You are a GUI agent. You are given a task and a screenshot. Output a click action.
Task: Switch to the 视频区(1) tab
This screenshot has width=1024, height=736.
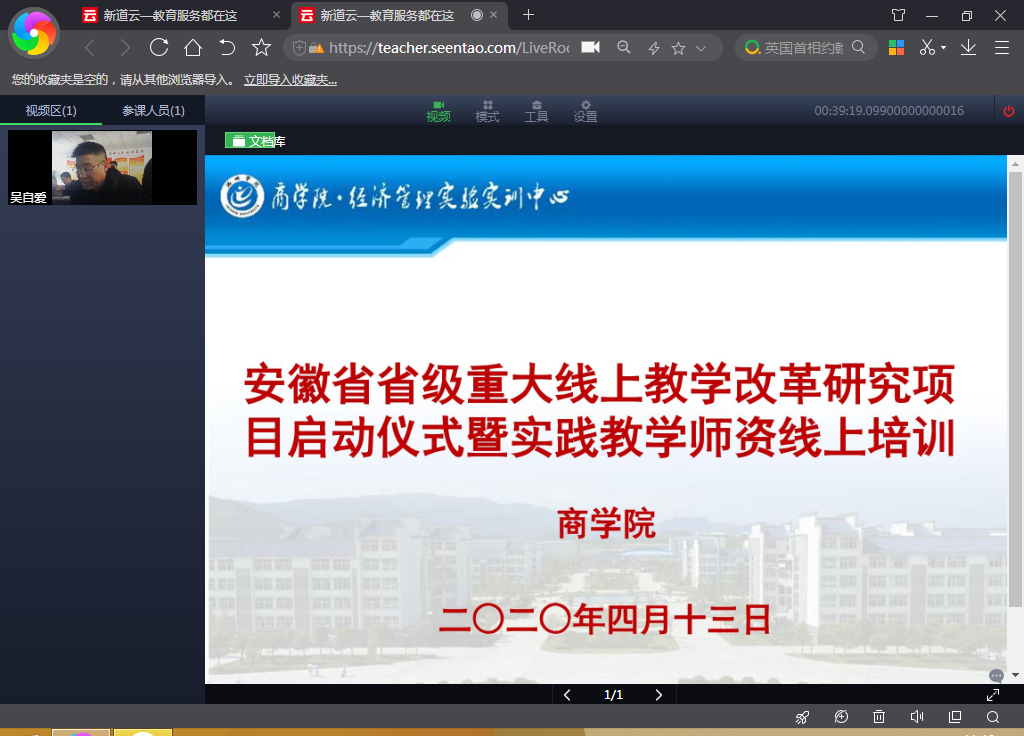[51, 111]
